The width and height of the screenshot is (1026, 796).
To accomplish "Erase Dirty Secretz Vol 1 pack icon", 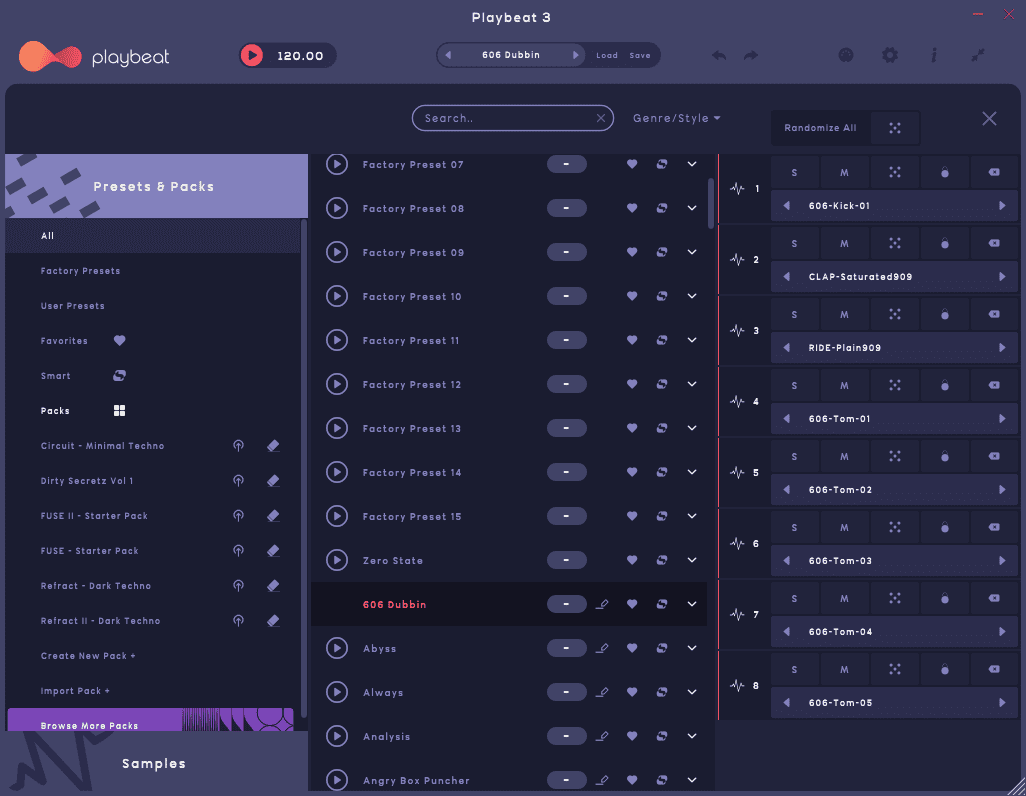I will click(274, 480).
